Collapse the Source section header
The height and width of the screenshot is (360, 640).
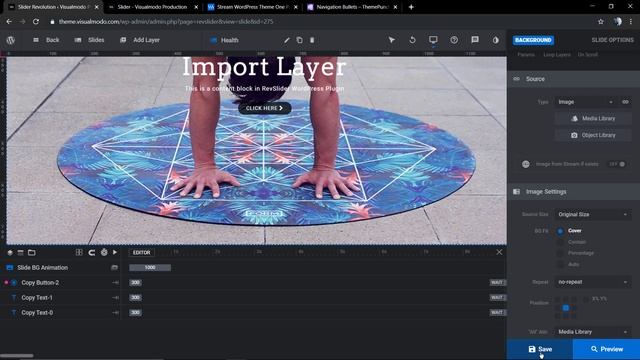point(573,79)
